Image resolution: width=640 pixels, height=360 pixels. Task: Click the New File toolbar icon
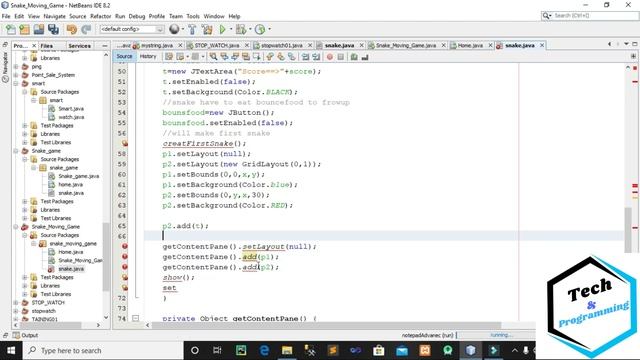(11, 29)
